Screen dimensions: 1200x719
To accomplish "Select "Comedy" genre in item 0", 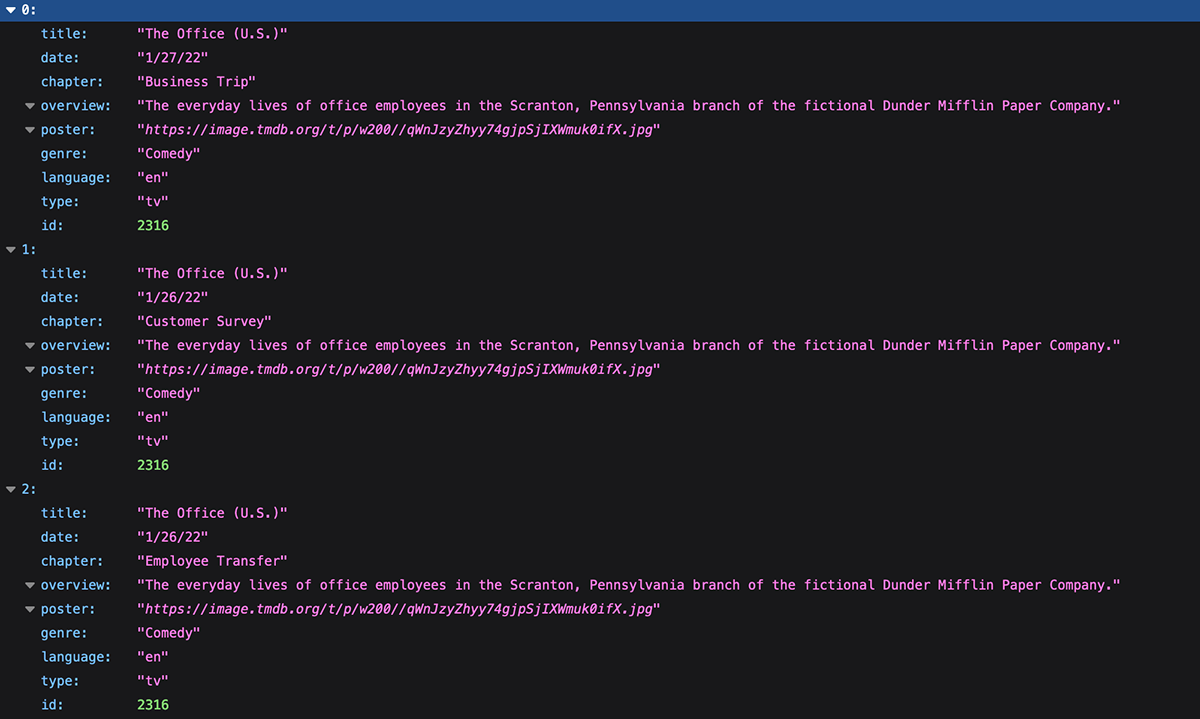I will tap(168, 154).
